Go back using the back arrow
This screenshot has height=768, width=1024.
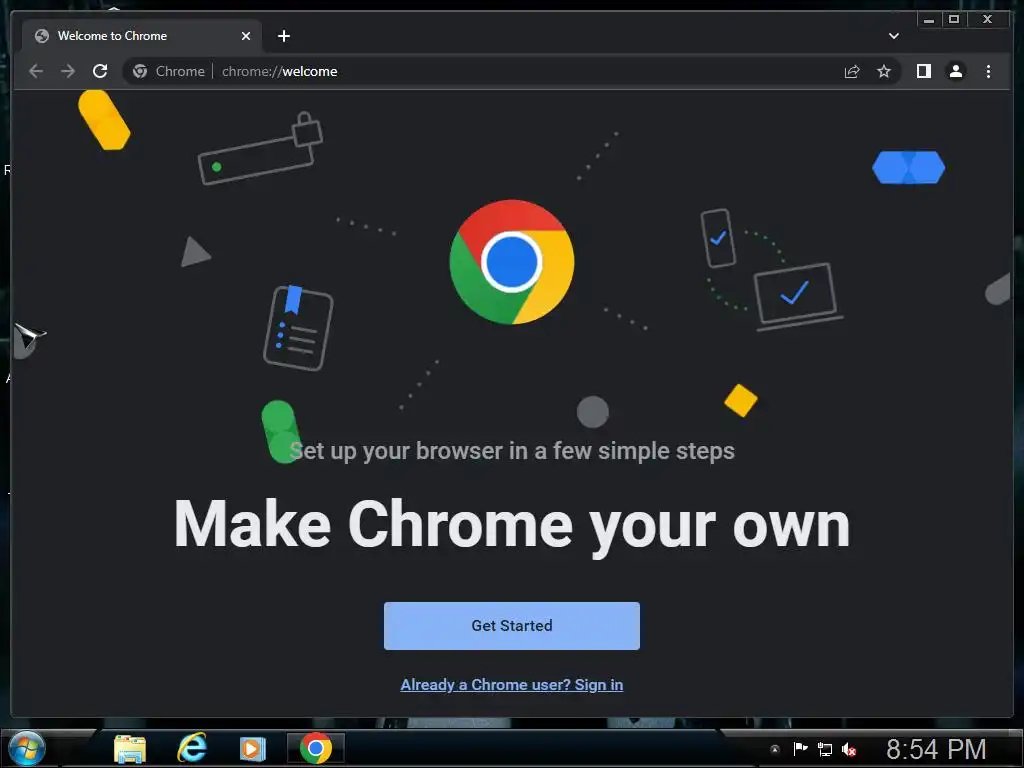36,71
